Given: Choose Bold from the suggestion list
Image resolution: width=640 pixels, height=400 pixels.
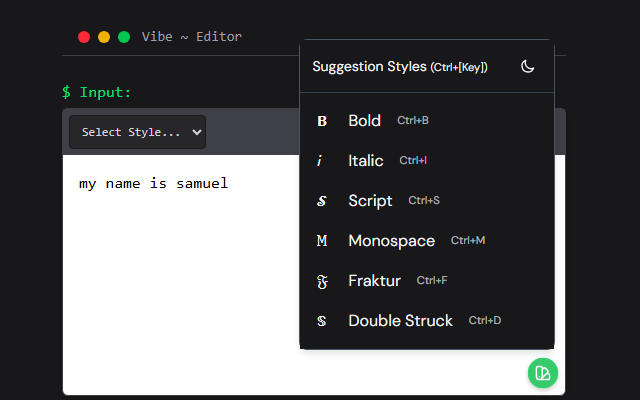Looking at the screenshot, I should [365, 121].
